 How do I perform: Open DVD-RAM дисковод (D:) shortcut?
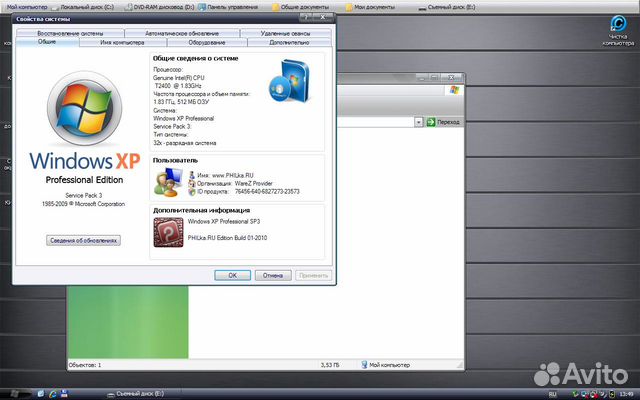[x=160, y=7]
